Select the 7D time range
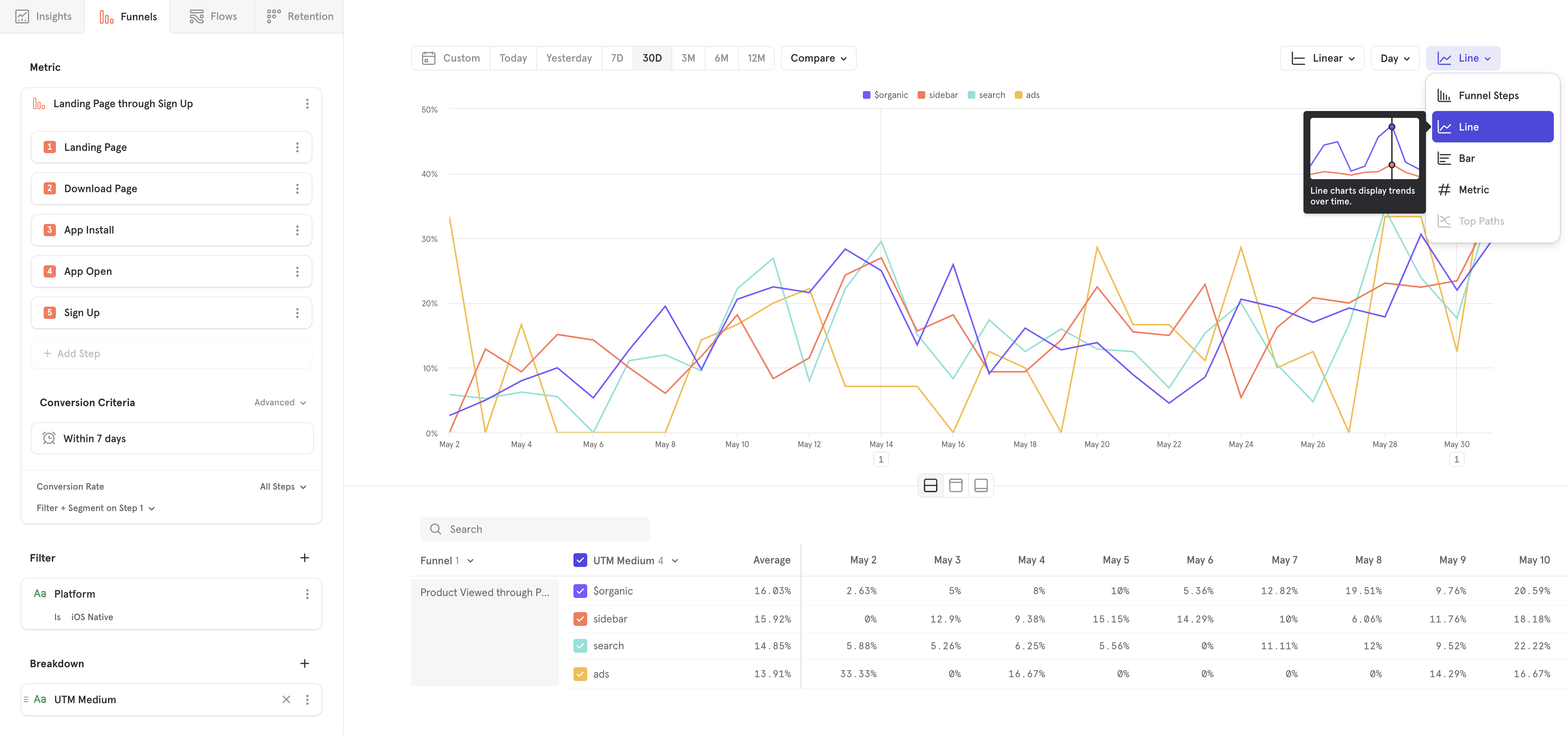 (617, 58)
